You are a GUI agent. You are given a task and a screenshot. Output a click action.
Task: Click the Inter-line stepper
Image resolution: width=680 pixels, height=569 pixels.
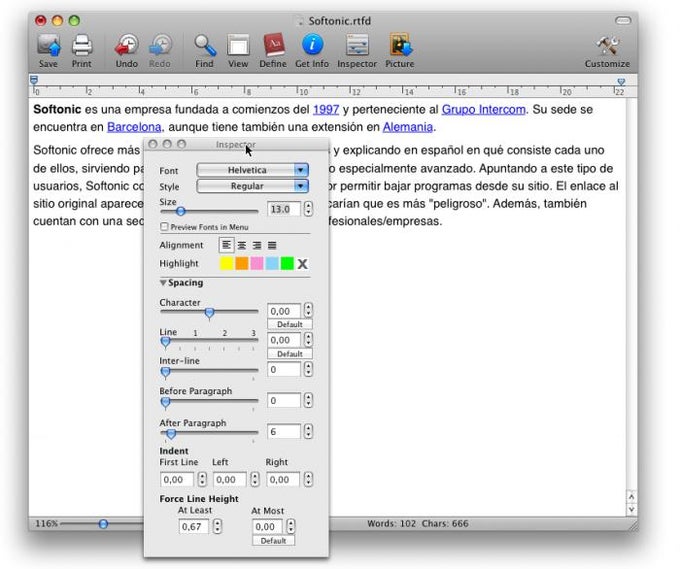(x=308, y=369)
